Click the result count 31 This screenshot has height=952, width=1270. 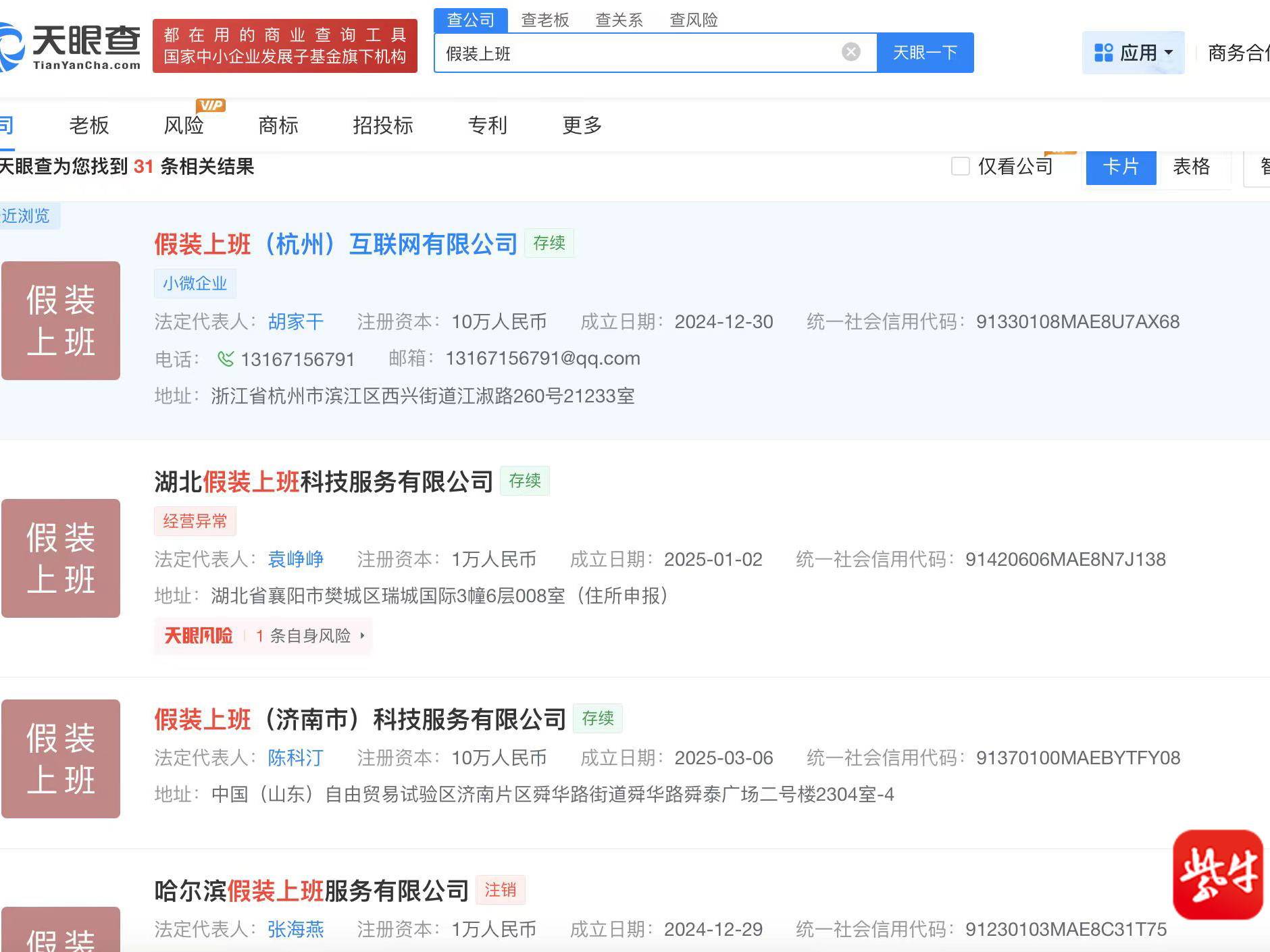click(x=144, y=166)
